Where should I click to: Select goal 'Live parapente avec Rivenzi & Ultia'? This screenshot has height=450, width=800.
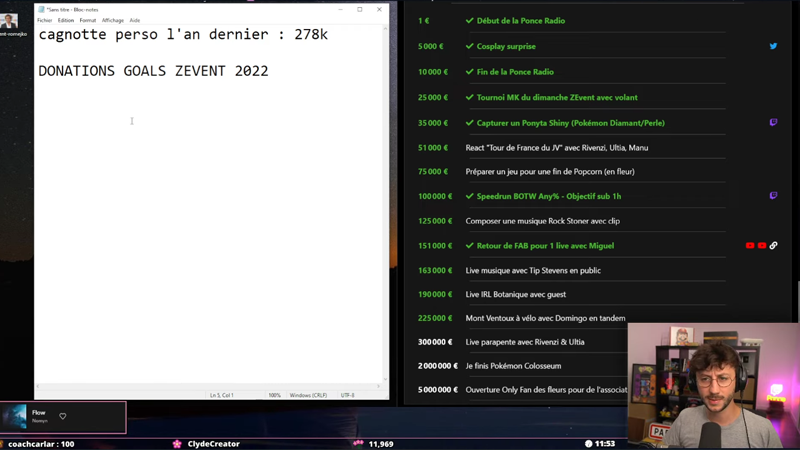[524, 342]
